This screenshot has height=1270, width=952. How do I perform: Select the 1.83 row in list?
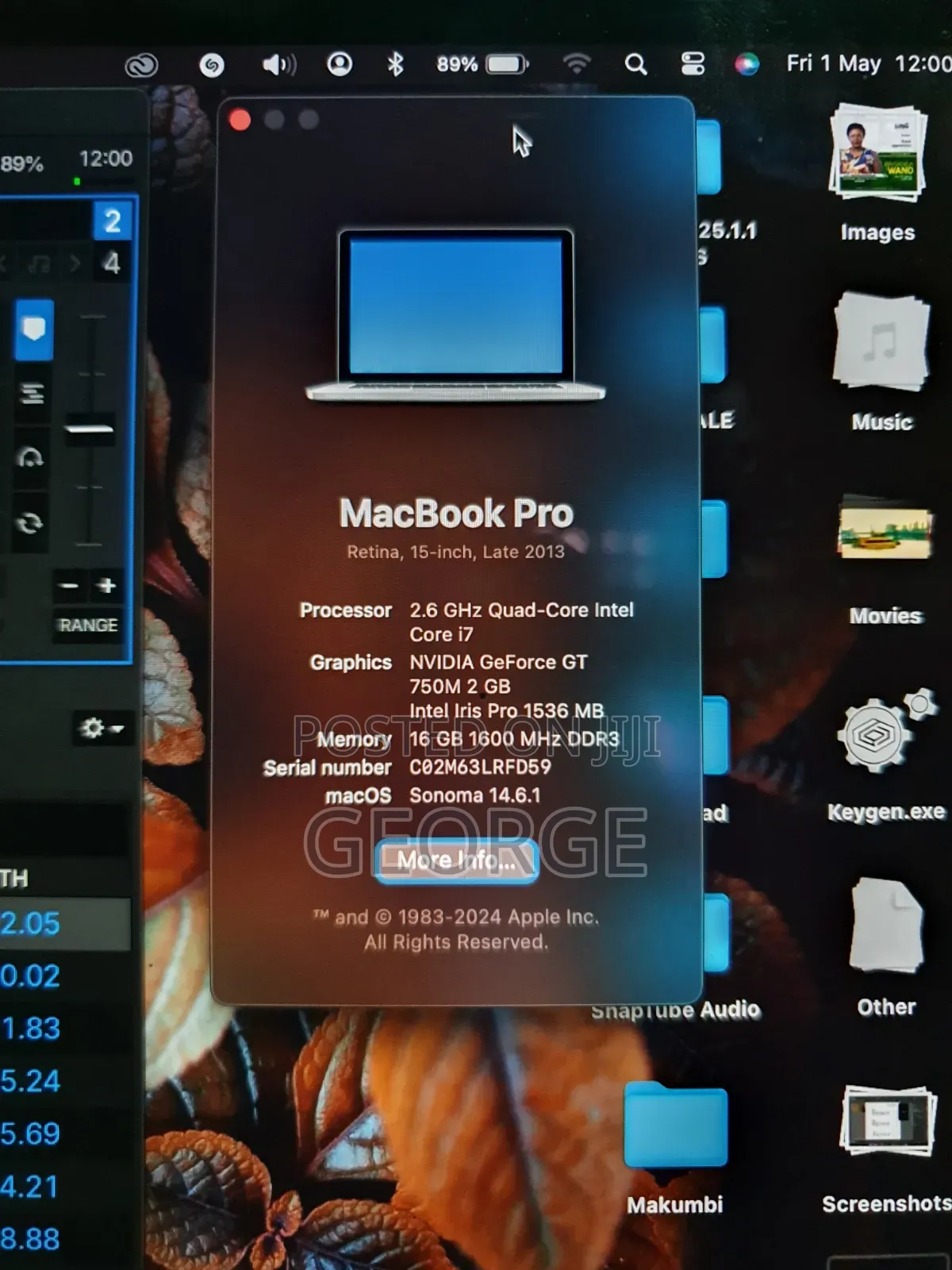65,1029
